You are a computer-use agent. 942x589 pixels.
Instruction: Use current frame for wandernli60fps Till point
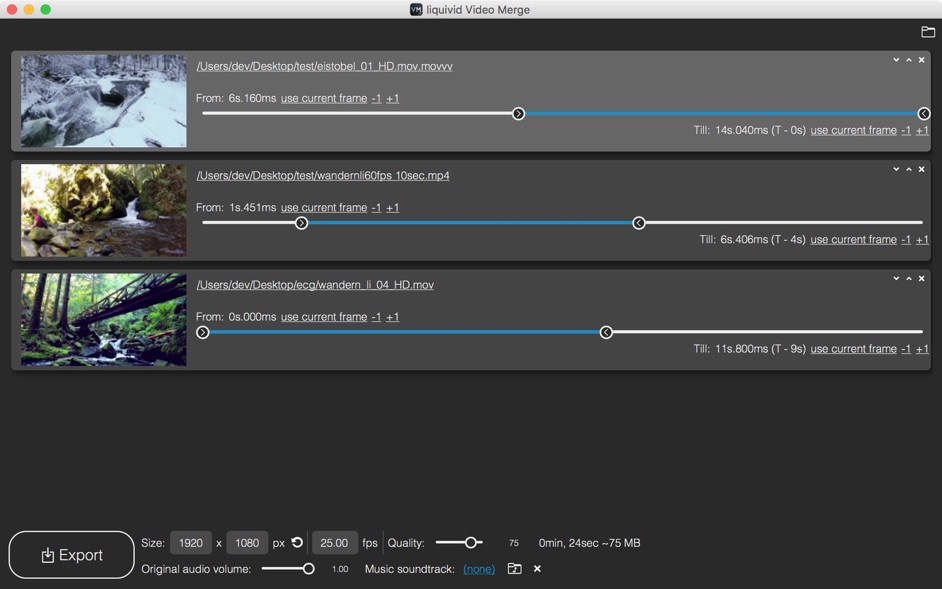853,239
